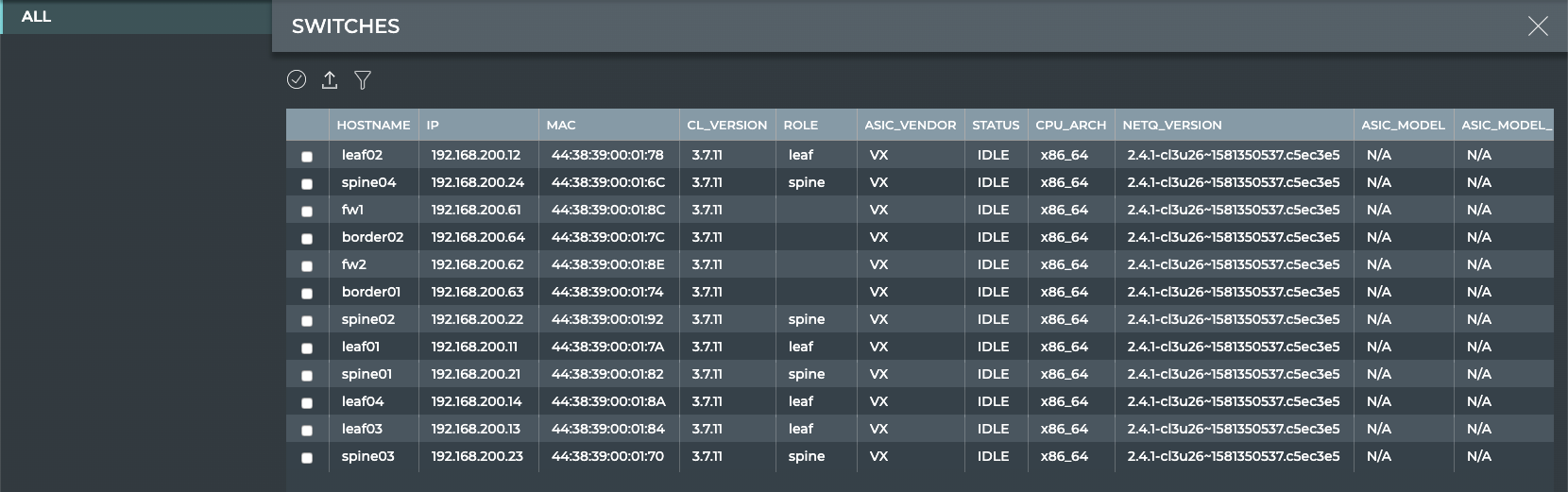Viewport: 1568px width, 492px height.
Task: Sort by the HOSTNAME column header
Action: click(x=373, y=125)
